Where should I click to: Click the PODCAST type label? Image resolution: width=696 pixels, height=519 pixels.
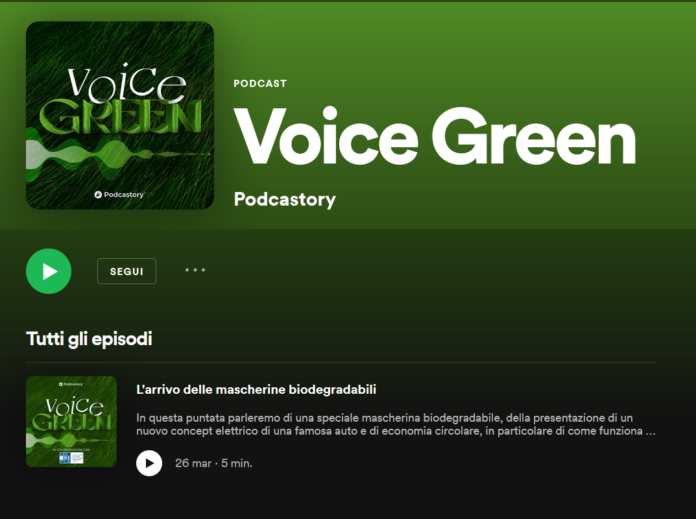click(260, 83)
